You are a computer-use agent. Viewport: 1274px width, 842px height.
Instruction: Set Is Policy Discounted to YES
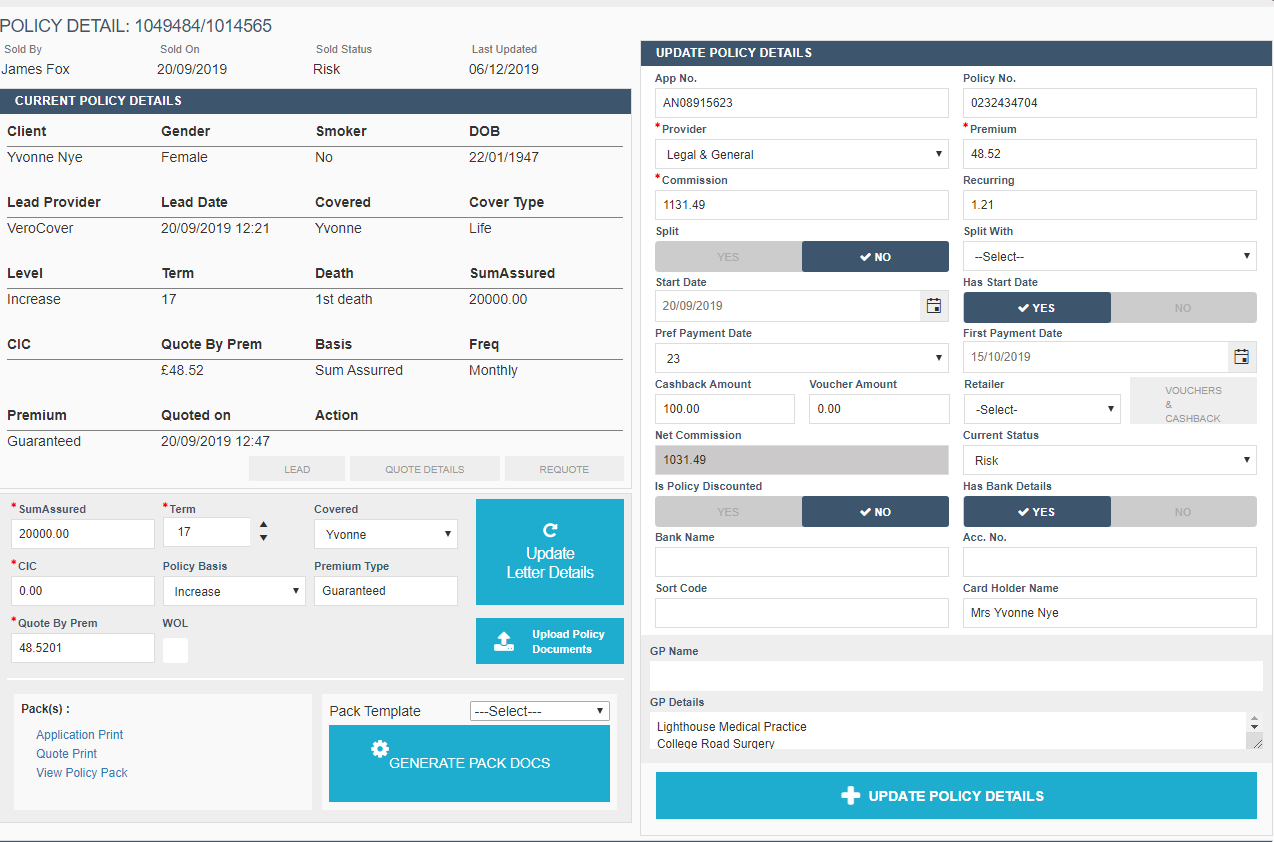pyautogui.click(x=728, y=512)
